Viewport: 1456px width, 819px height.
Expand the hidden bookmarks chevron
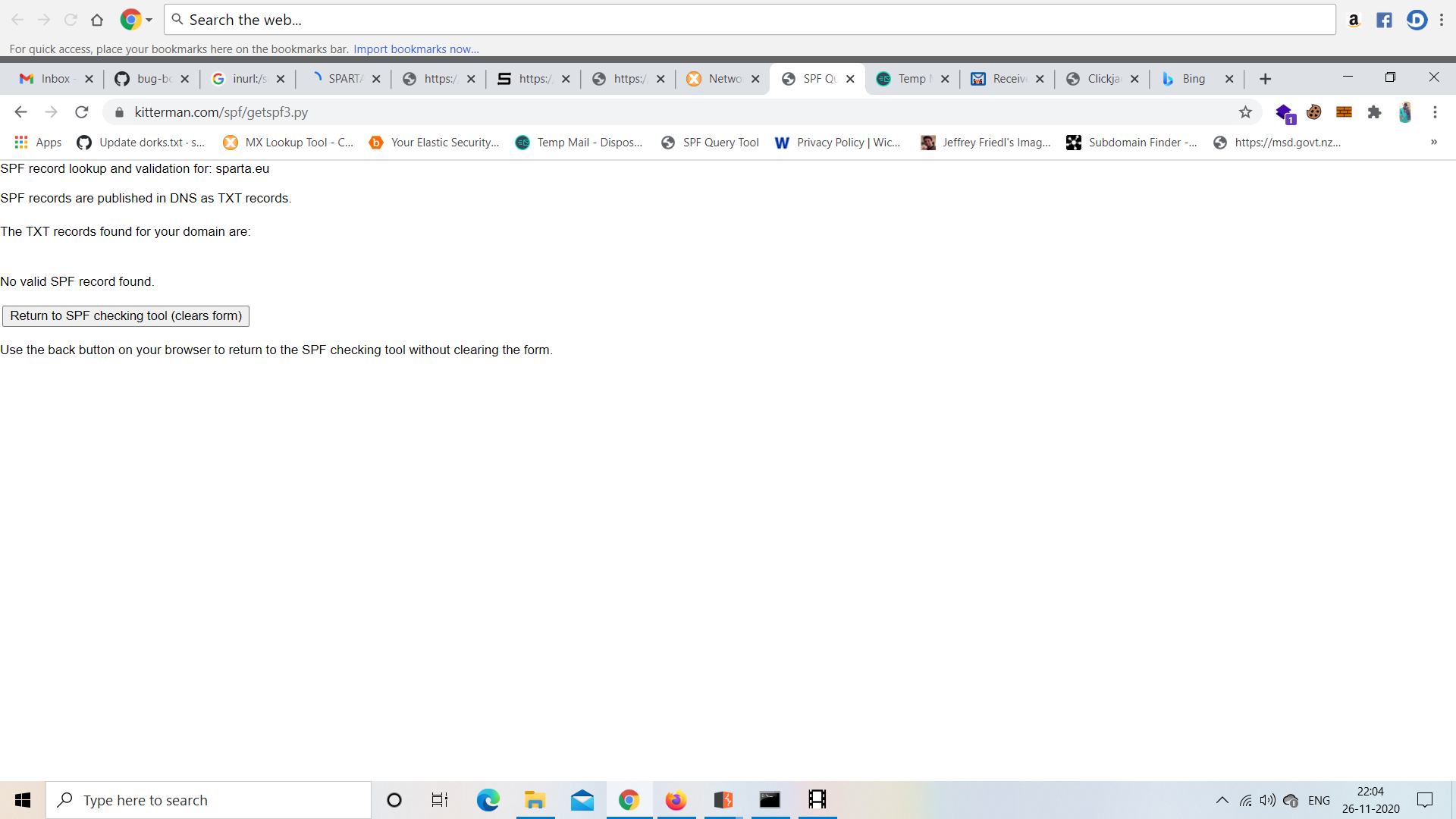1433,143
